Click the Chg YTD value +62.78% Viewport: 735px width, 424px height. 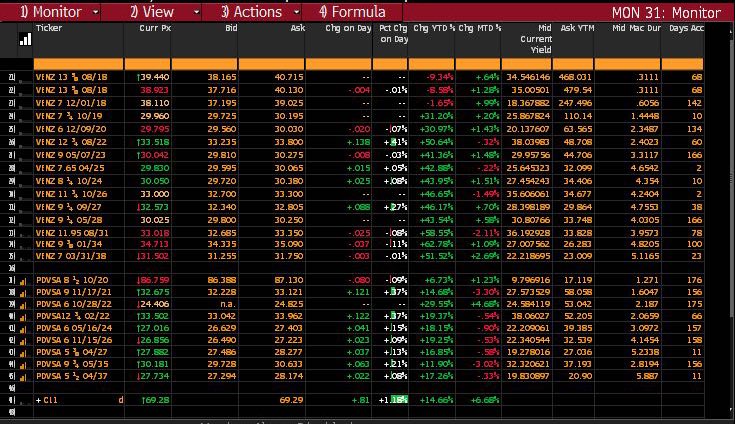pyautogui.click(x=437, y=244)
